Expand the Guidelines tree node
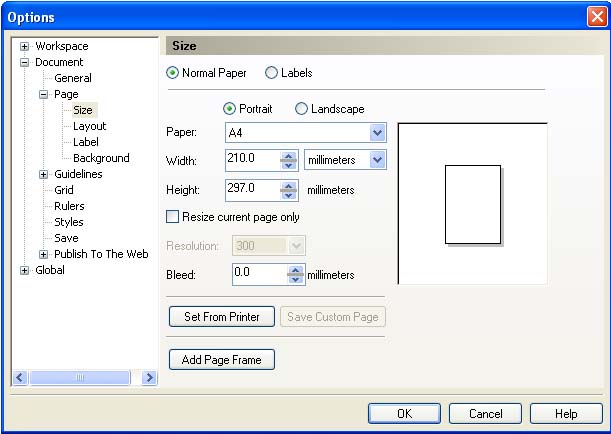Image resolution: width=611 pixels, height=434 pixels. [x=43, y=174]
